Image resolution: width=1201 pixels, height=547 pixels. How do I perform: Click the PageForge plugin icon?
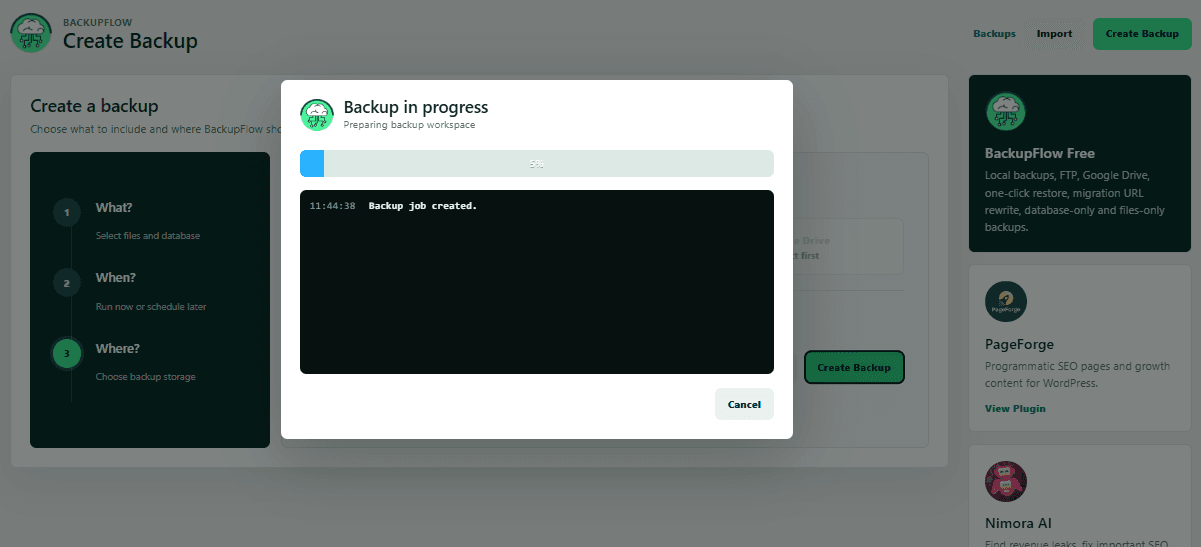coord(1006,302)
